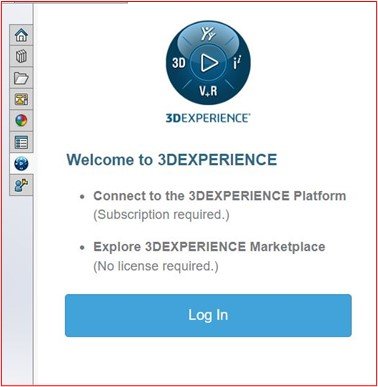Open the File Explorer folder tab

tap(21, 78)
